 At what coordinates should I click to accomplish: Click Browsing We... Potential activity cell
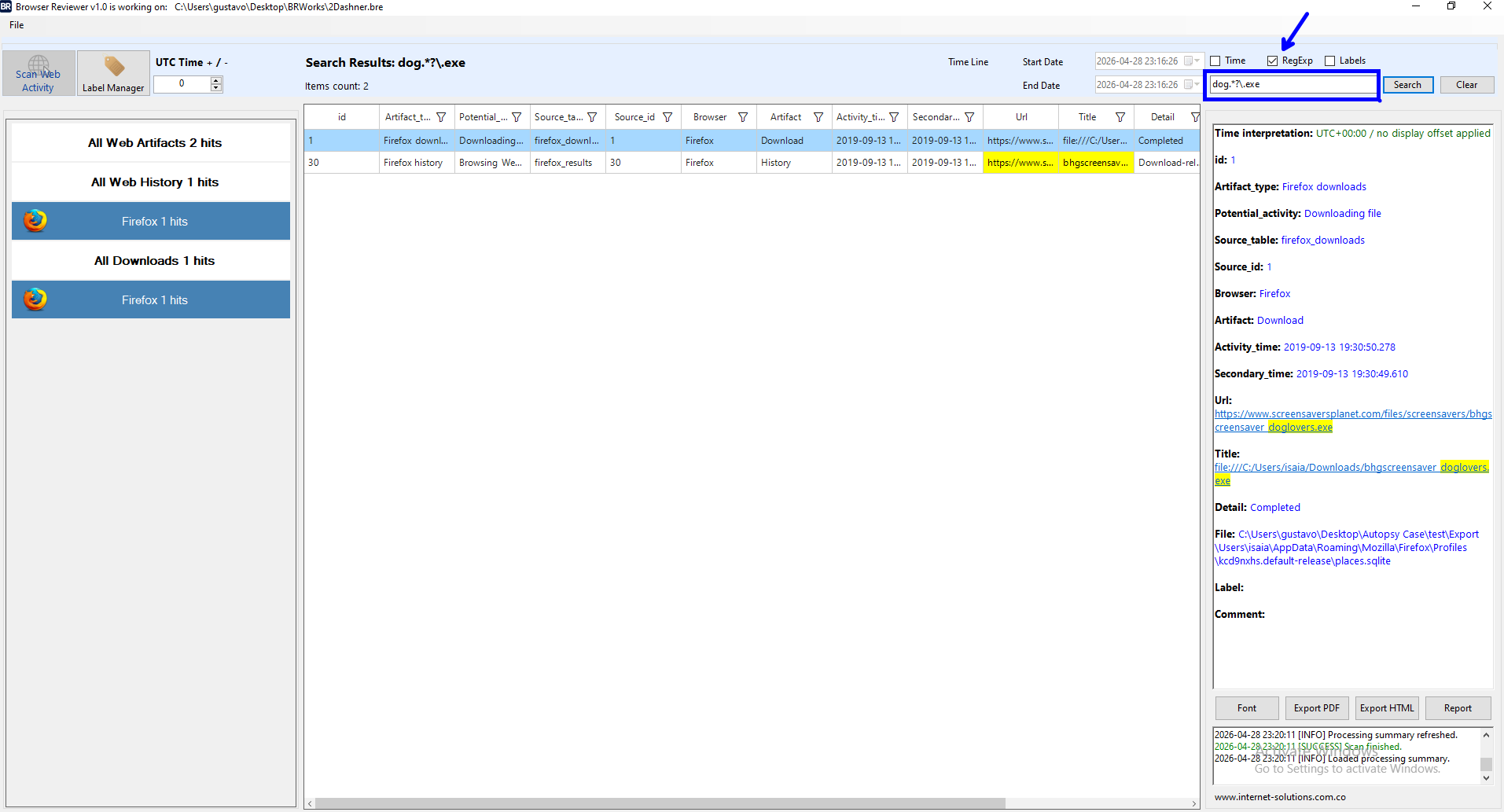coord(492,163)
